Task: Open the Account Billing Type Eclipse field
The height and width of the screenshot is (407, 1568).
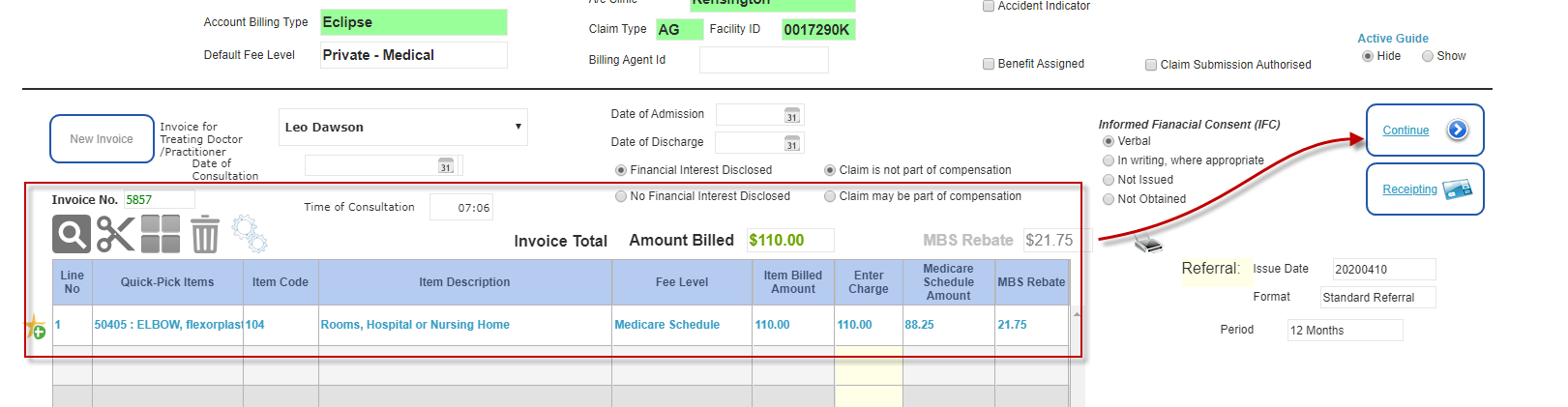Action: click(x=413, y=22)
